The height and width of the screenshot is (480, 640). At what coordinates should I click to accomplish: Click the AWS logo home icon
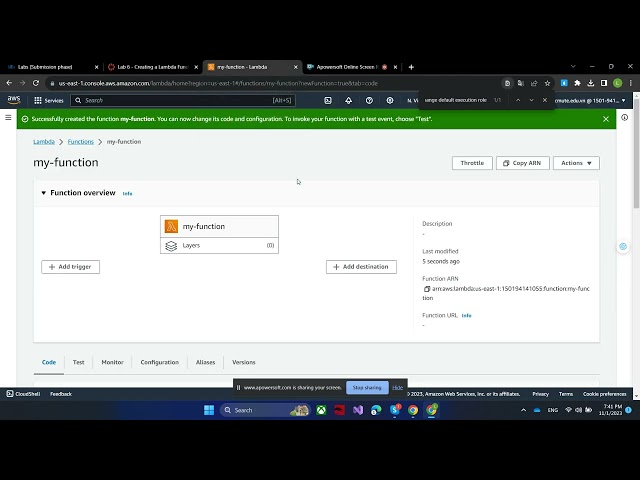tap(14, 100)
